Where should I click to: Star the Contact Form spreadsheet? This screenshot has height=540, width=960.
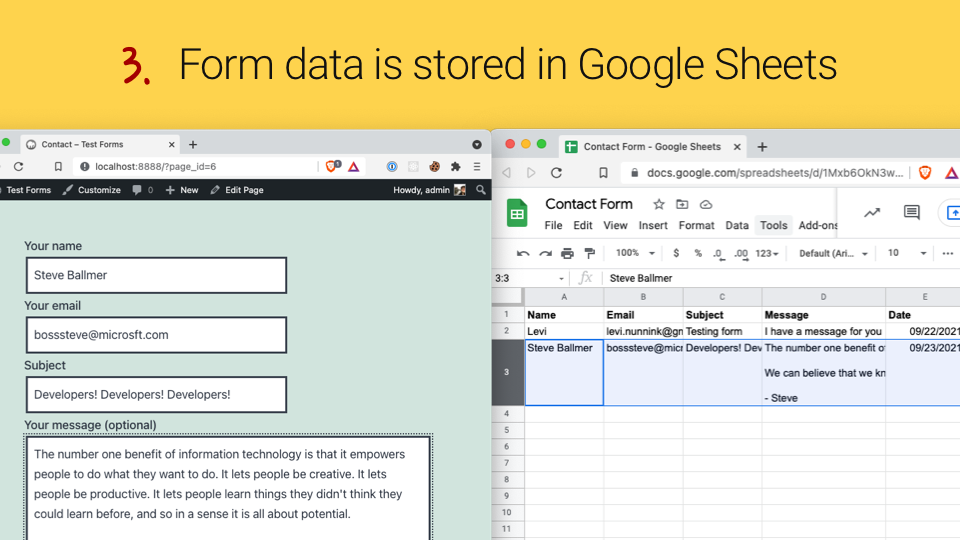pyautogui.click(x=659, y=204)
